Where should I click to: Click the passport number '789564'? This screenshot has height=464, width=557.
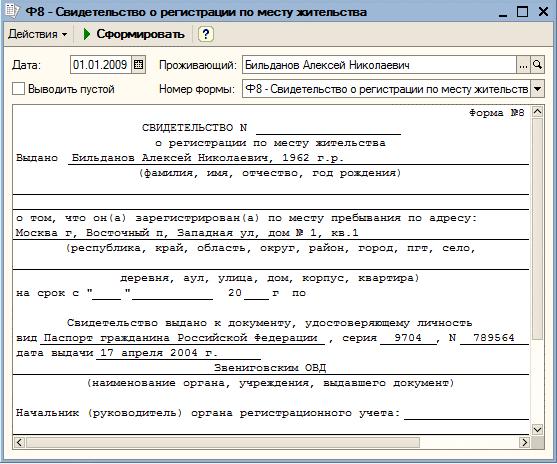[494, 338]
